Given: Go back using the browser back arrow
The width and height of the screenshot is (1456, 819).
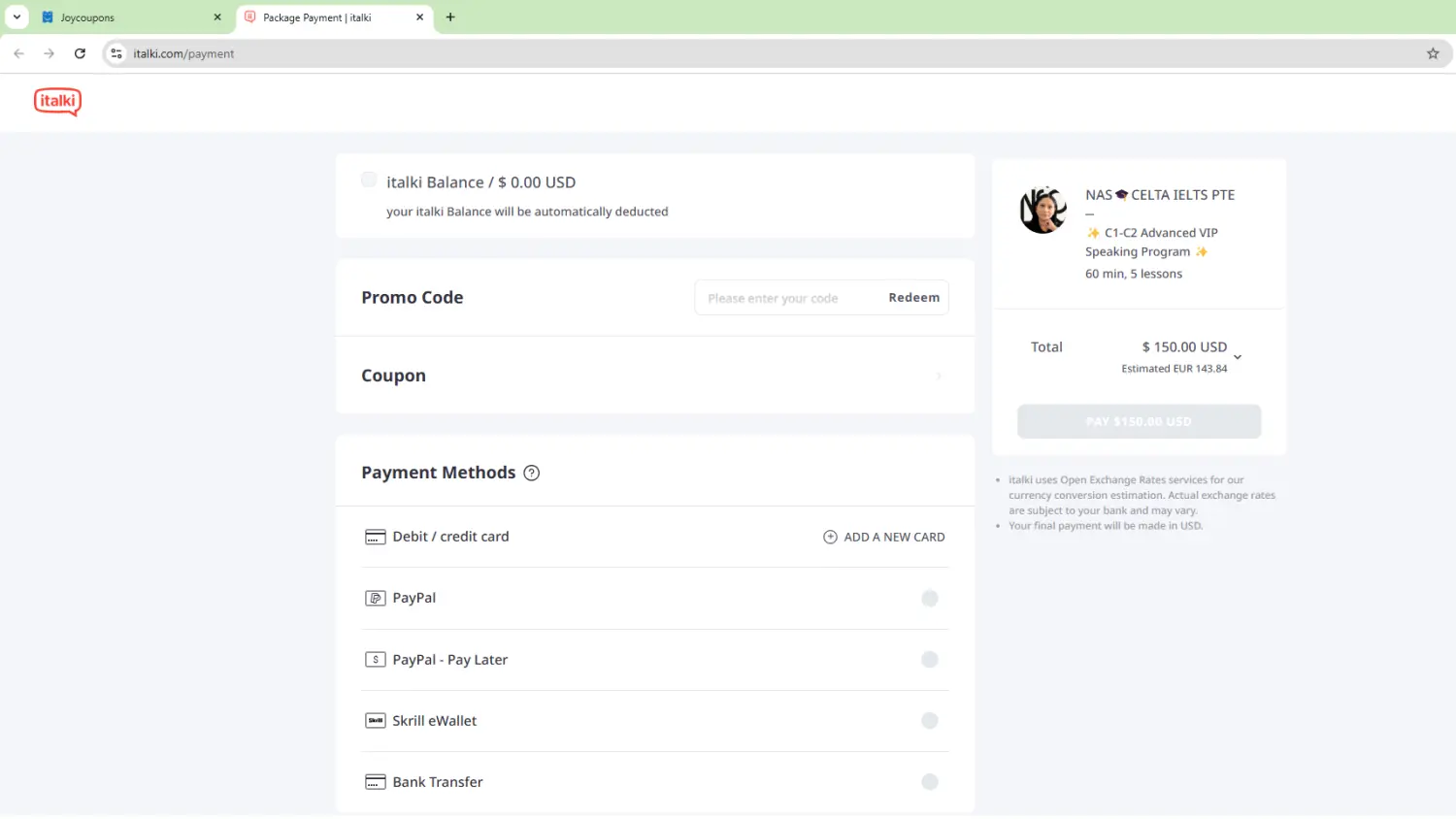Looking at the screenshot, I should pyautogui.click(x=19, y=54).
